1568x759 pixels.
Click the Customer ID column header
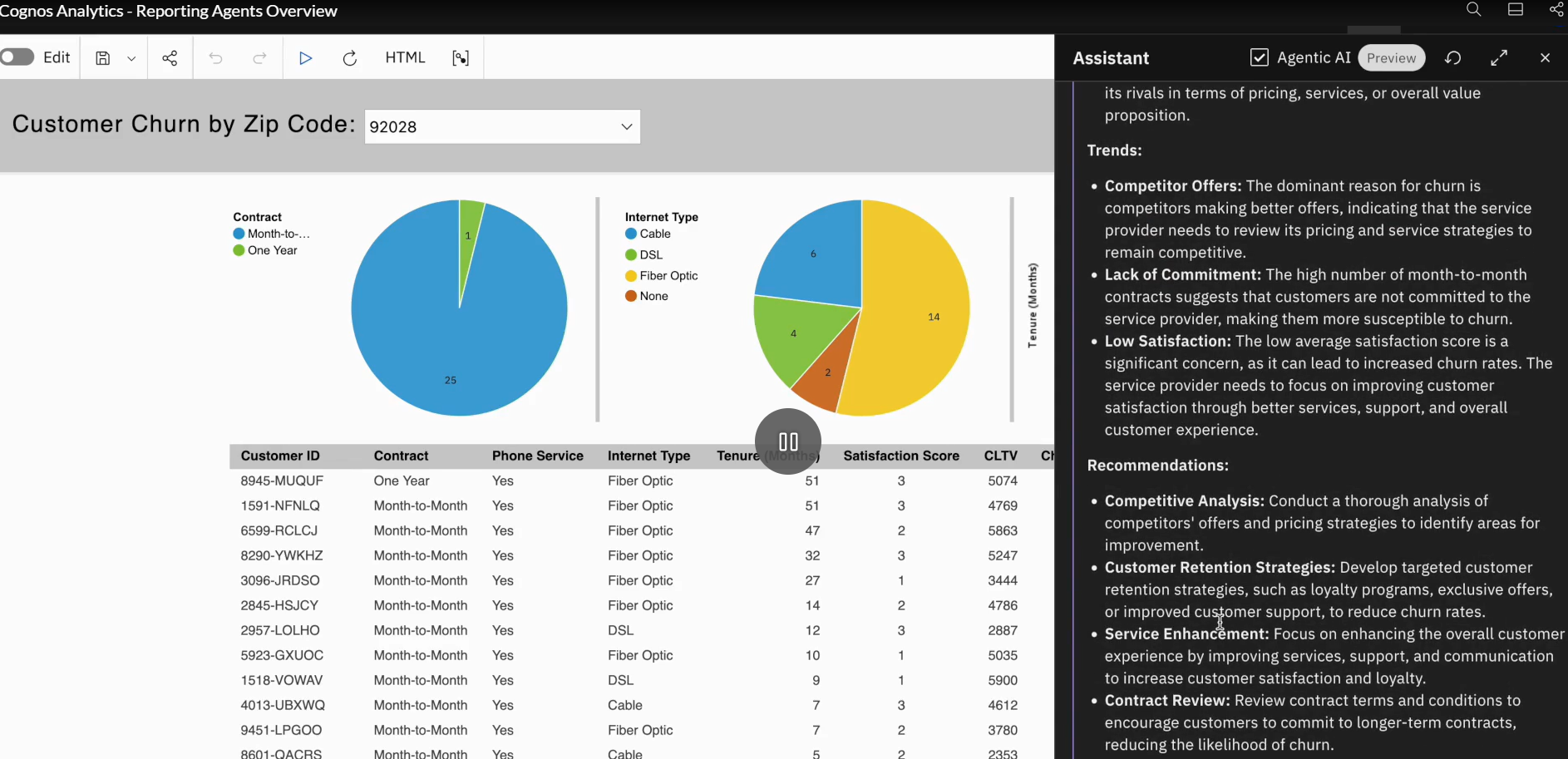point(280,456)
